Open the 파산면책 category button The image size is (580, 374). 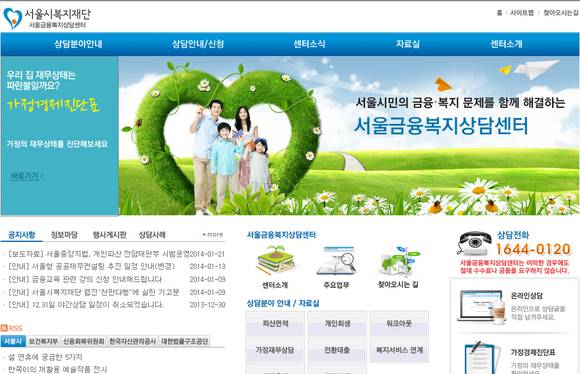pos(275,324)
